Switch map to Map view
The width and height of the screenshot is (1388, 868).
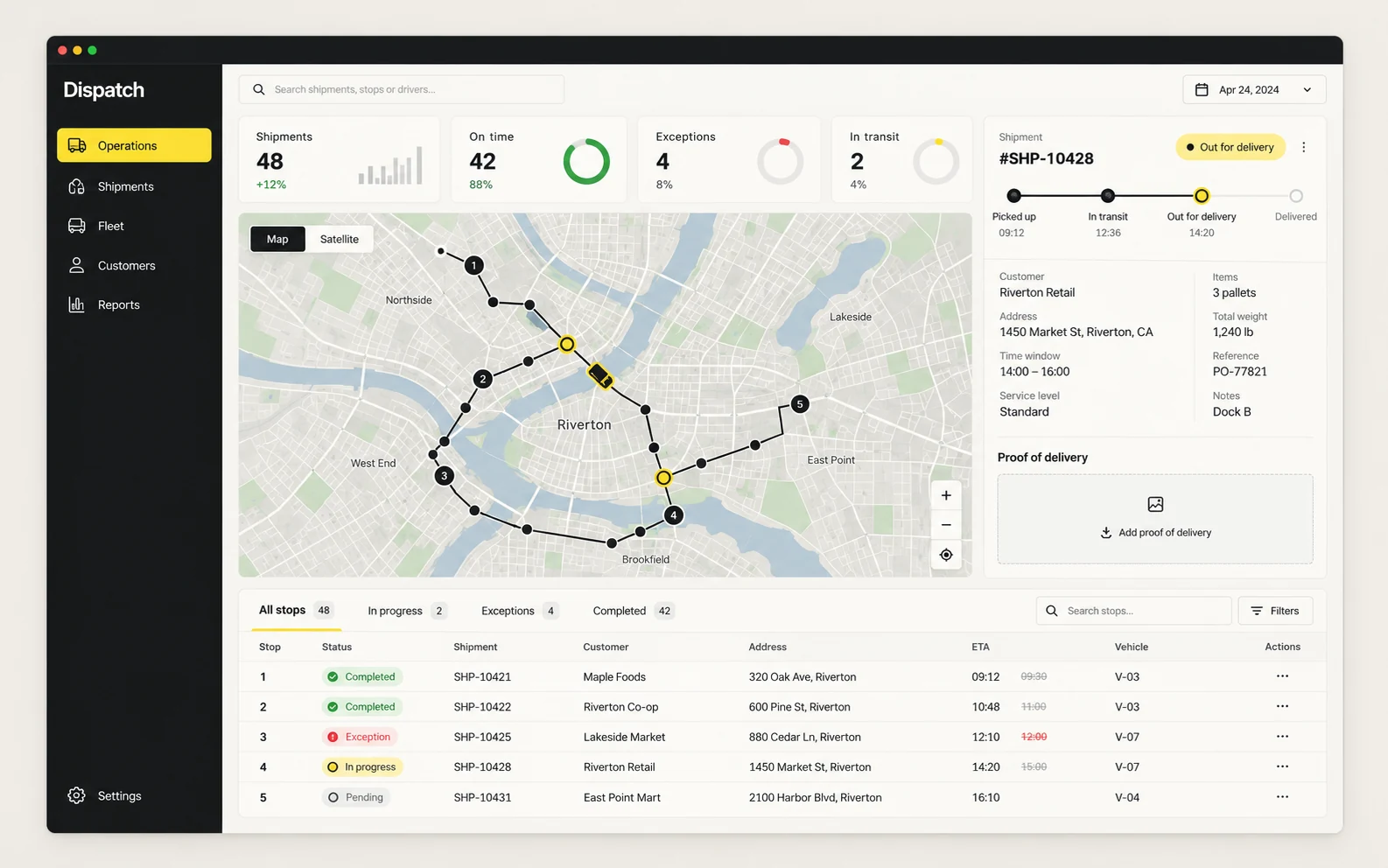pyautogui.click(x=277, y=239)
